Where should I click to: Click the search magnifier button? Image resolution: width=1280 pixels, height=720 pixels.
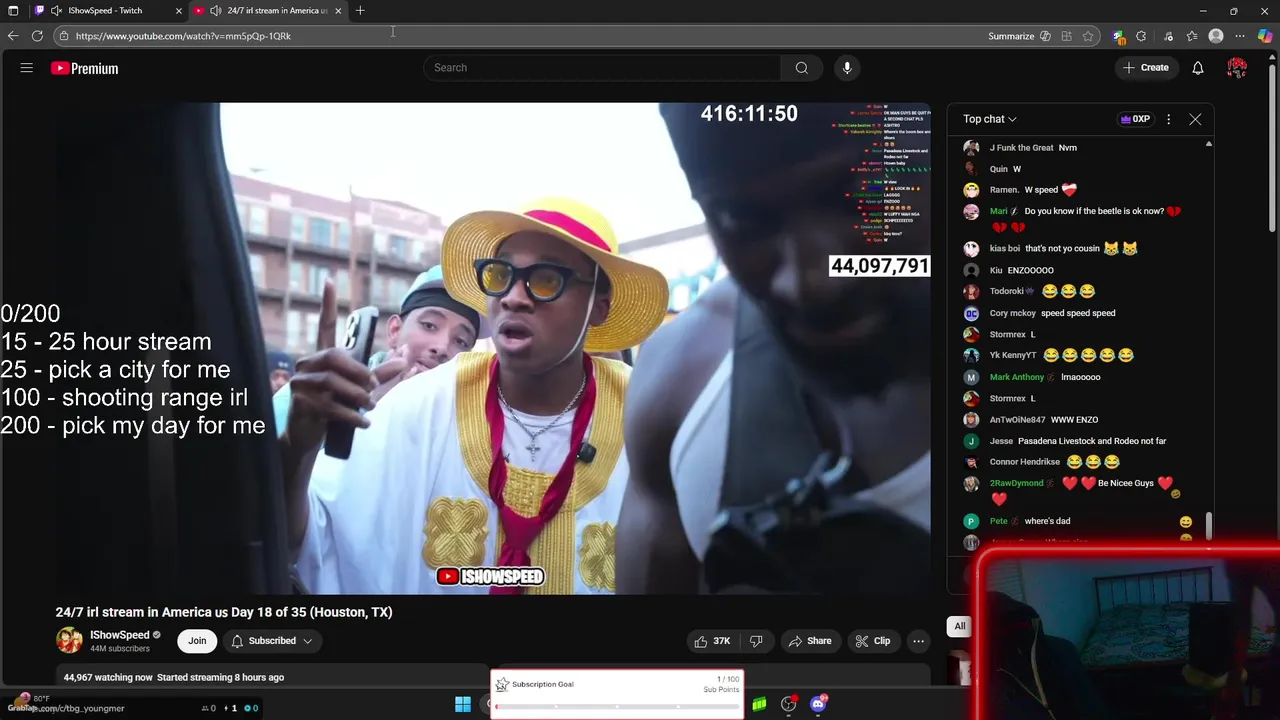click(801, 68)
